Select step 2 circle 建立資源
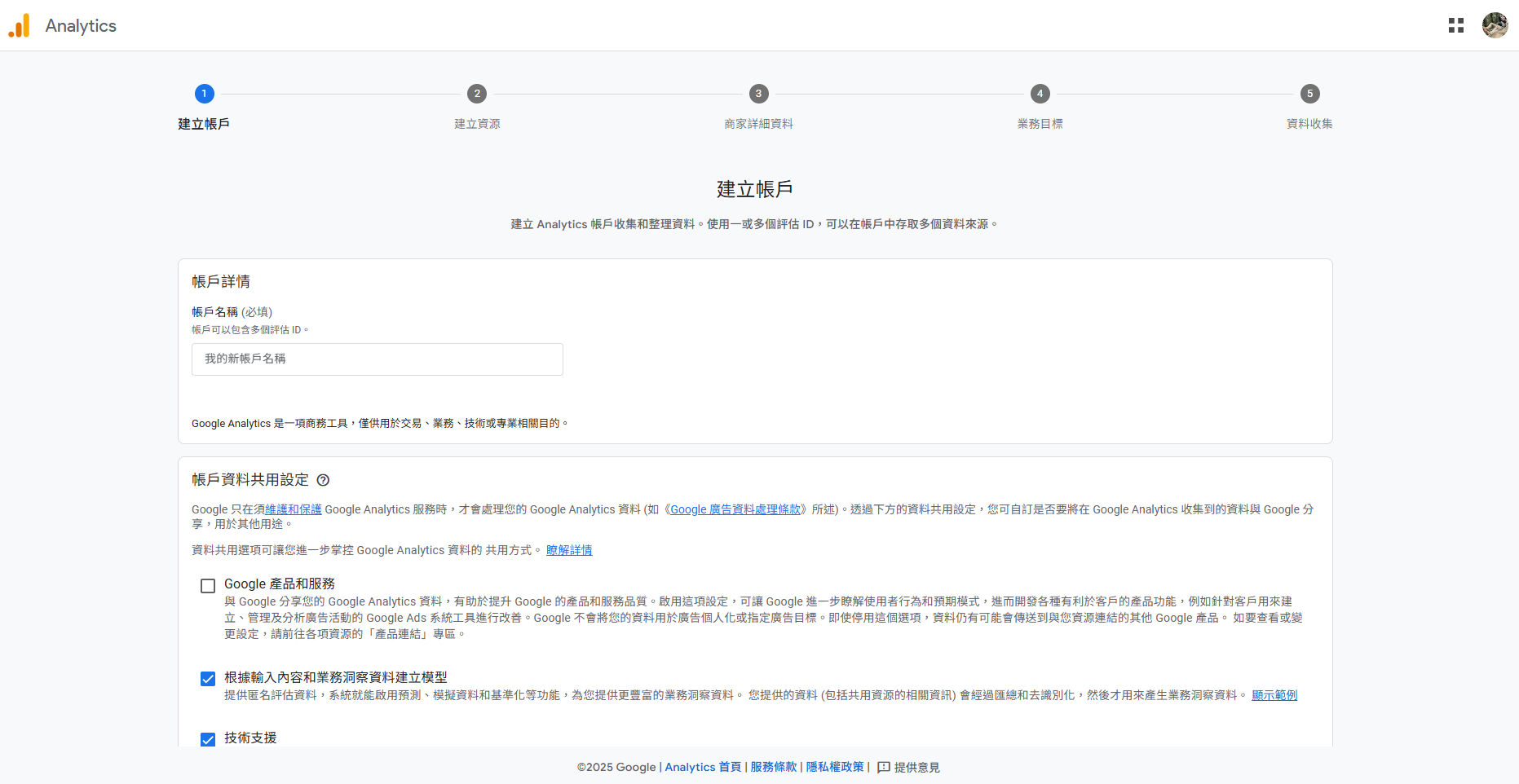The image size is (1519, 784). [477, 94]
